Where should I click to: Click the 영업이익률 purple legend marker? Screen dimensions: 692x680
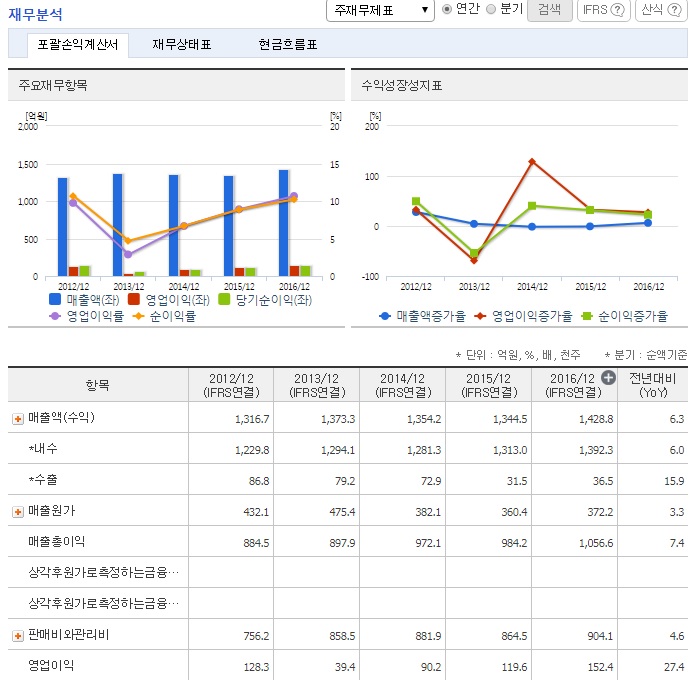[x=56, y=316]
